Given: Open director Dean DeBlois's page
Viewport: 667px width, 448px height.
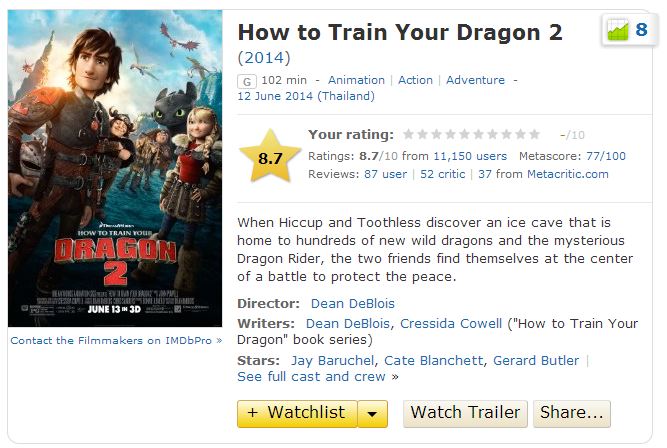Looking at the screenshot, I should pos(351,303).
